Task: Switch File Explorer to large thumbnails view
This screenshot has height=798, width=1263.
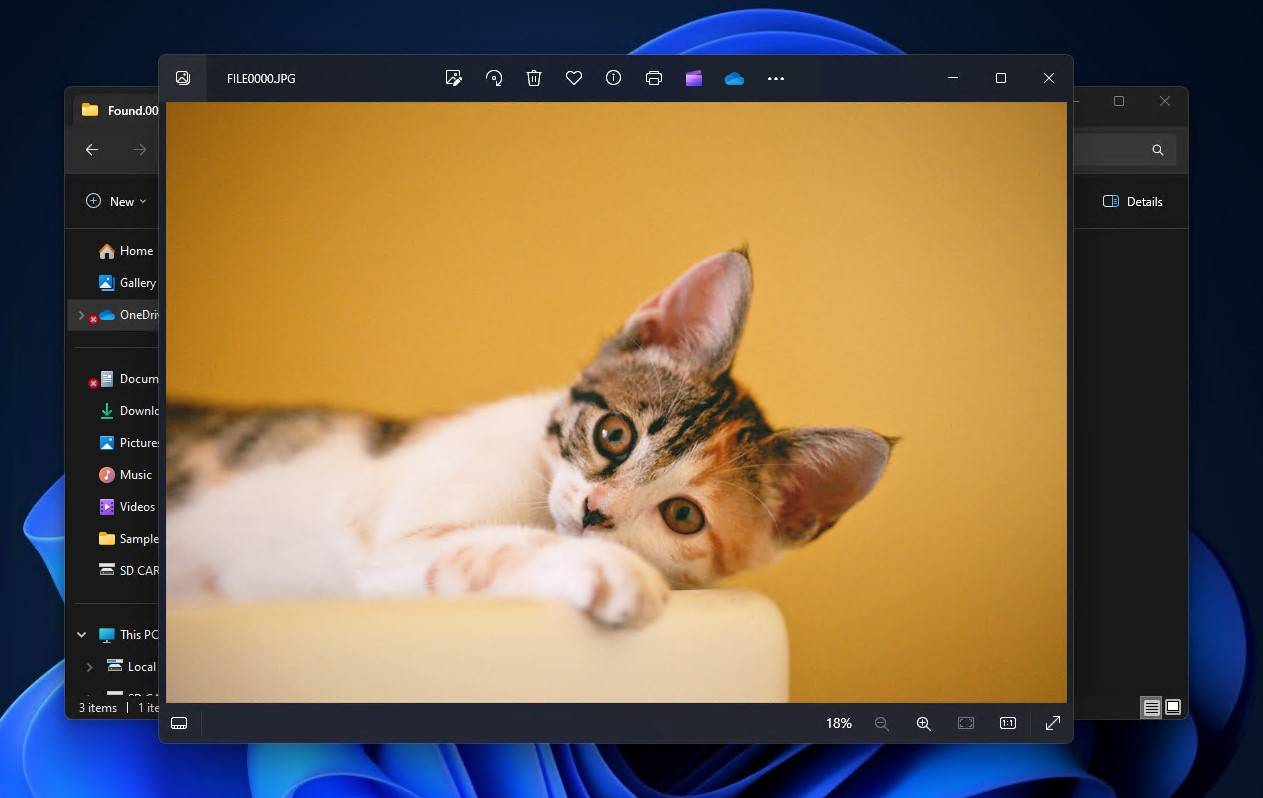Action: pyautogui.click(x=1173, y=707)
